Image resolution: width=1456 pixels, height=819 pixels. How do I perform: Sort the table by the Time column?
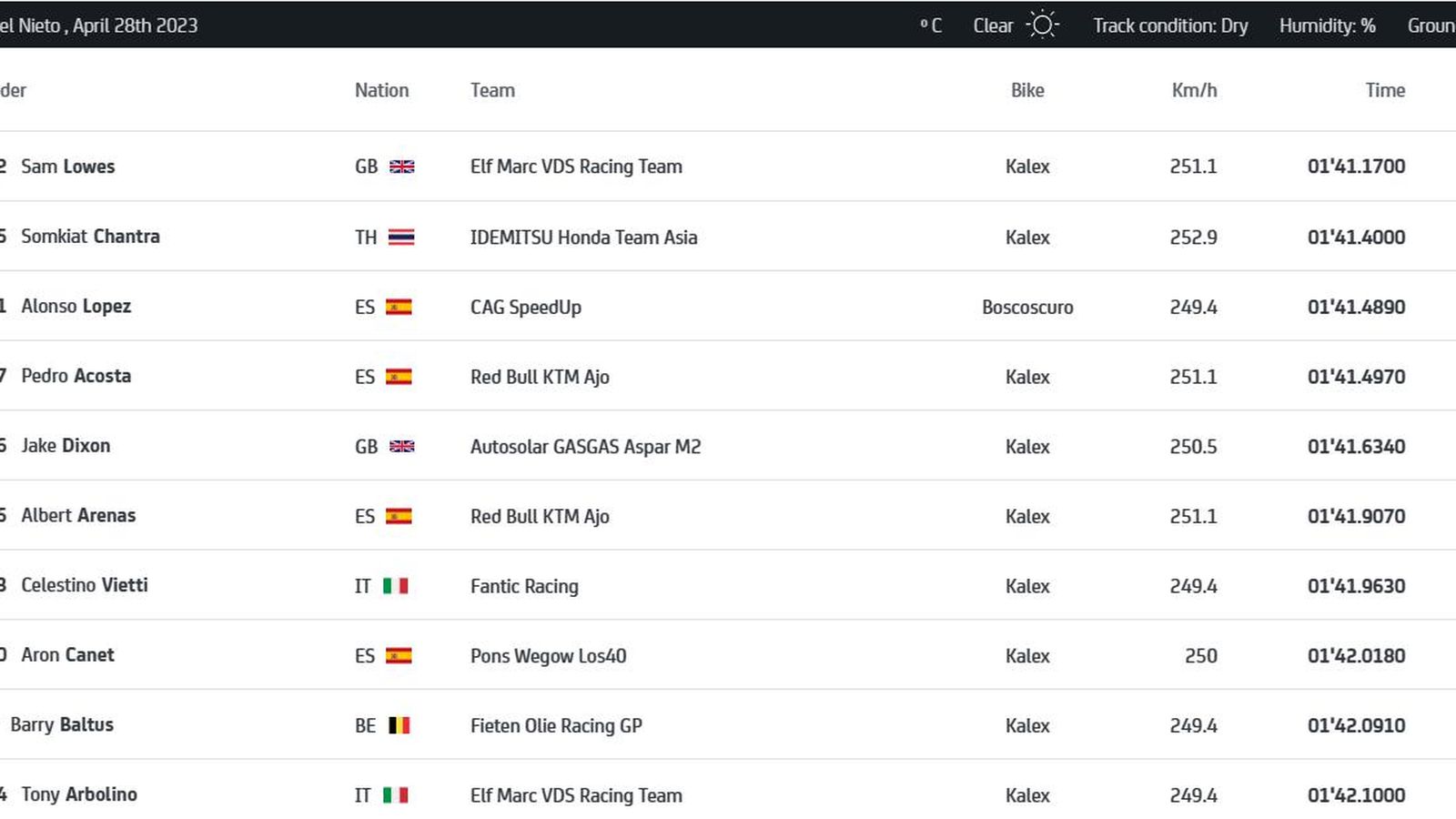click(1386, 90)
